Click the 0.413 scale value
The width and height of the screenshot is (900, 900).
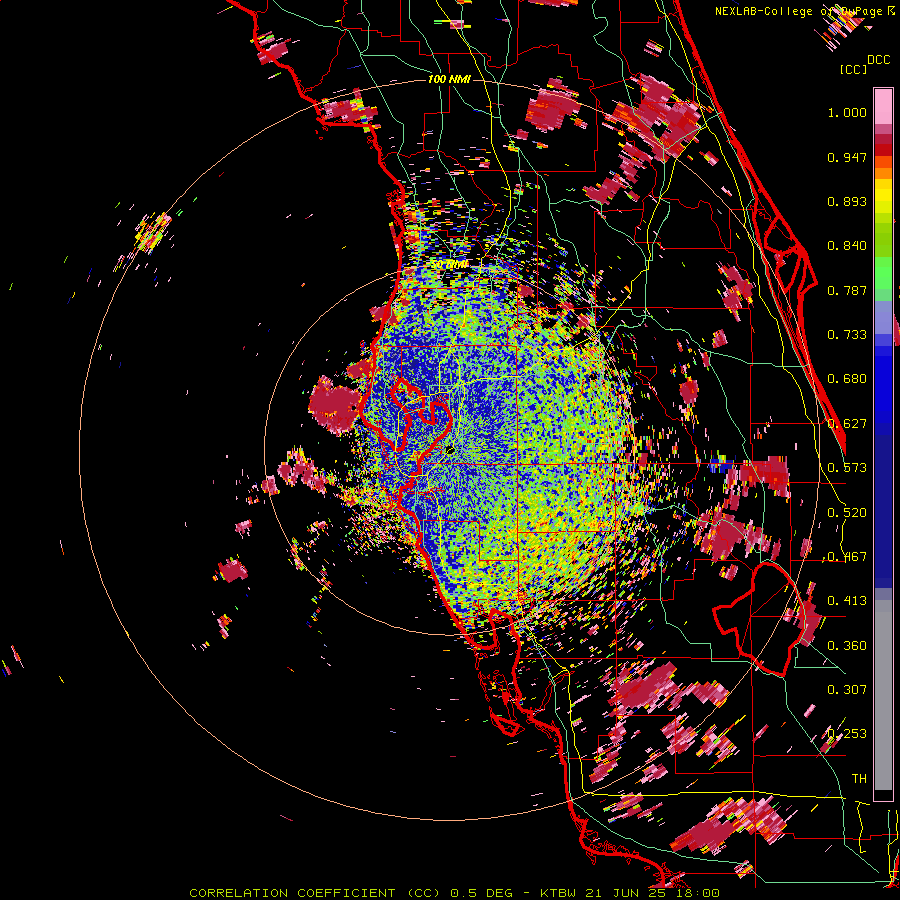pos(847,601)
